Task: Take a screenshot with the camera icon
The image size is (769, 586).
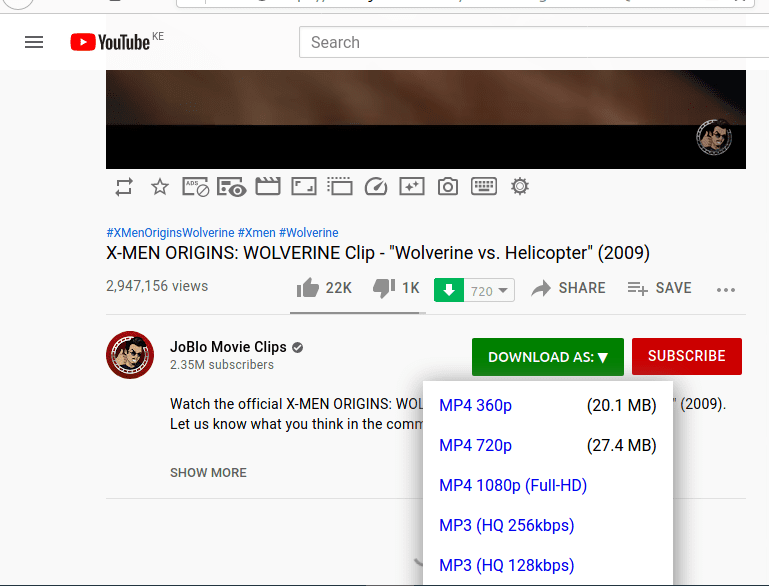Action: click(x=448, y=186)
